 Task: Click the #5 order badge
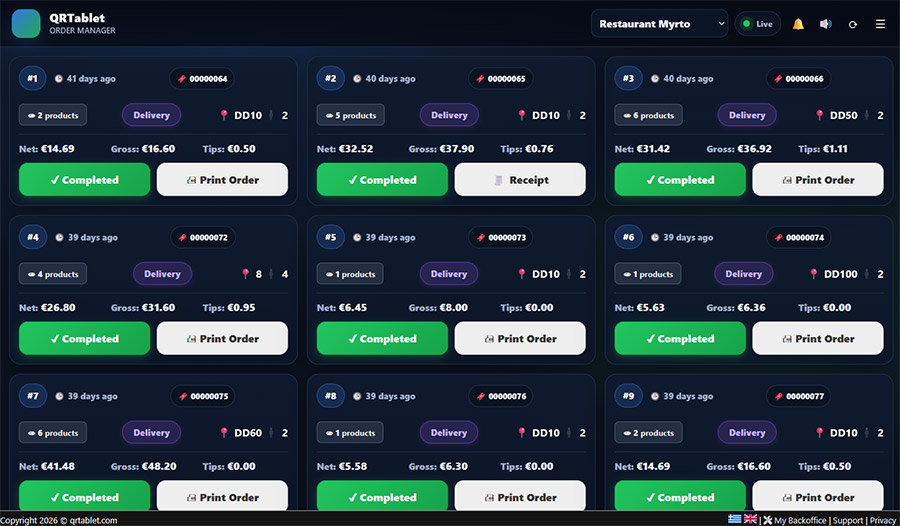331,237
